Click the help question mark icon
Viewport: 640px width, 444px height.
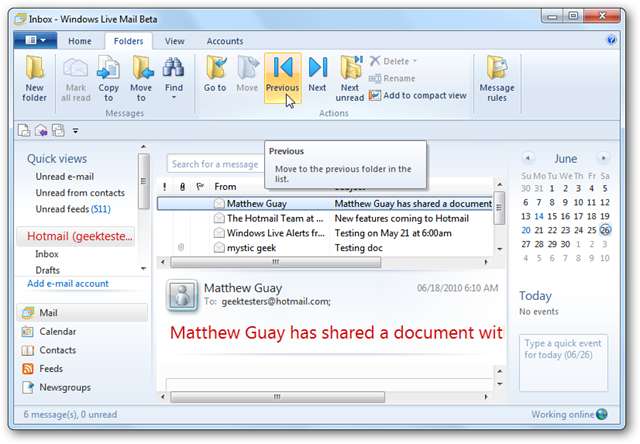[x=611, y=40]
